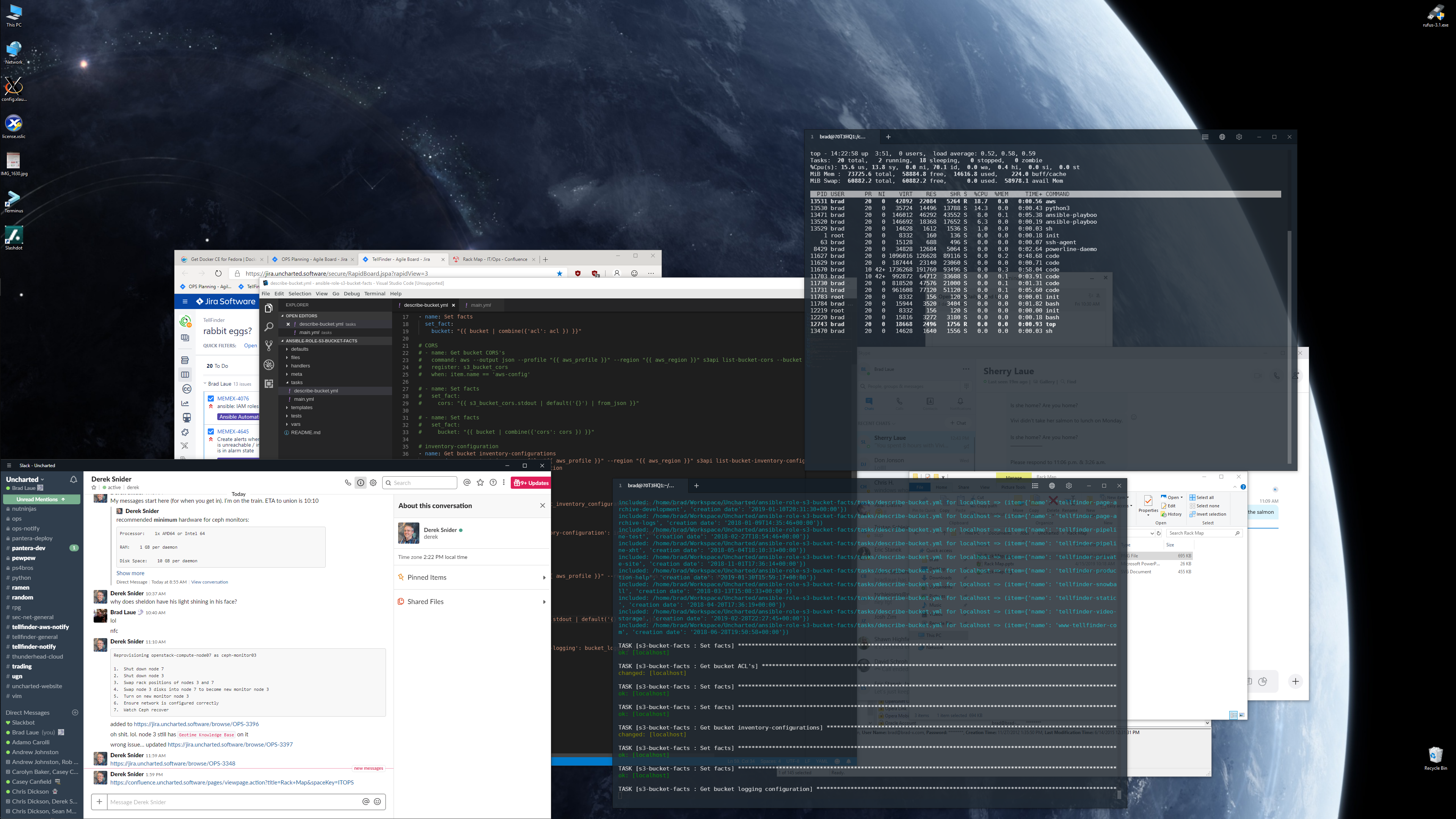Open This PC desktop icon
1456x819 pixels.
pyautogui.click(x=14, y=16)
